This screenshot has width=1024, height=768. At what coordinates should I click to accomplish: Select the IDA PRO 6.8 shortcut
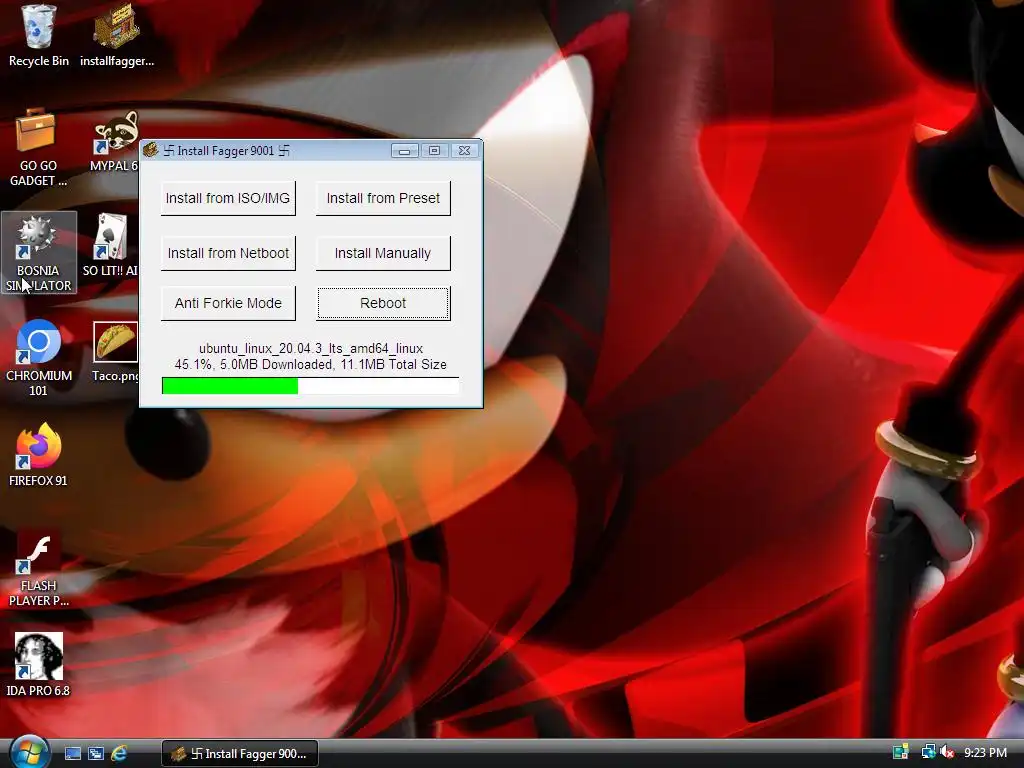[x=39, y=665]
